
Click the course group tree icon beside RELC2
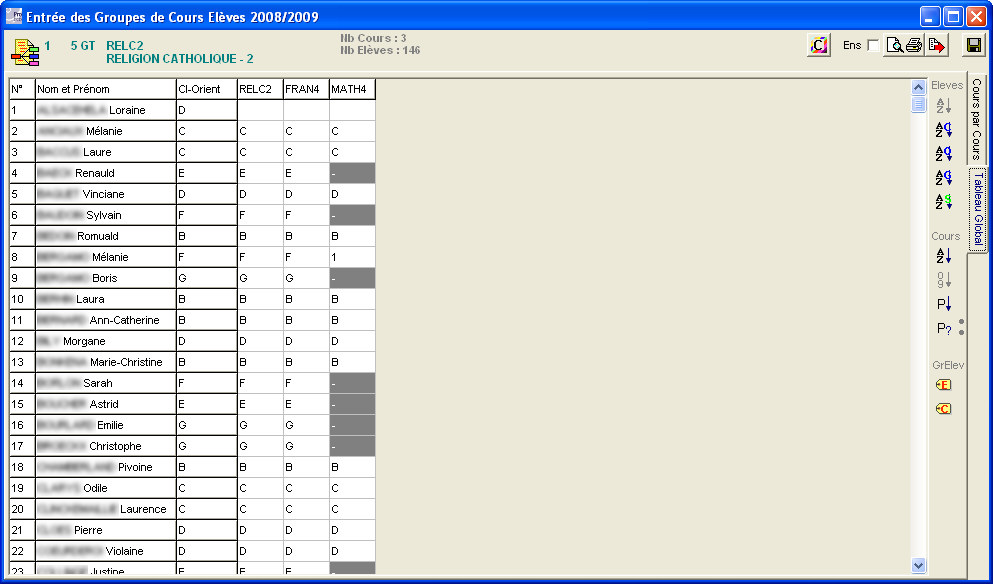coord(25,53)
